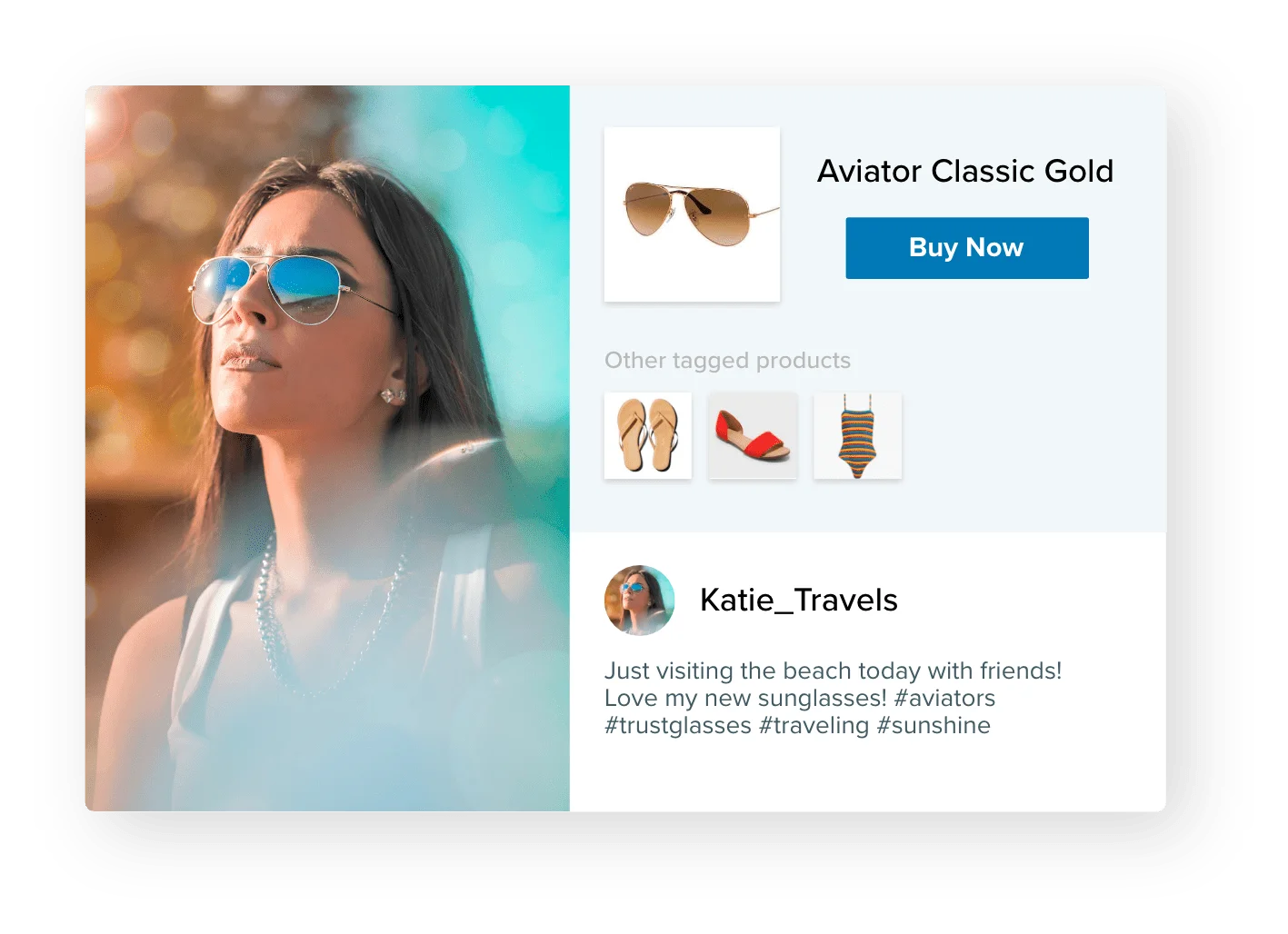Click the #trustglasses hashtag
This screenshot has height=934, width=1288.
678,725
